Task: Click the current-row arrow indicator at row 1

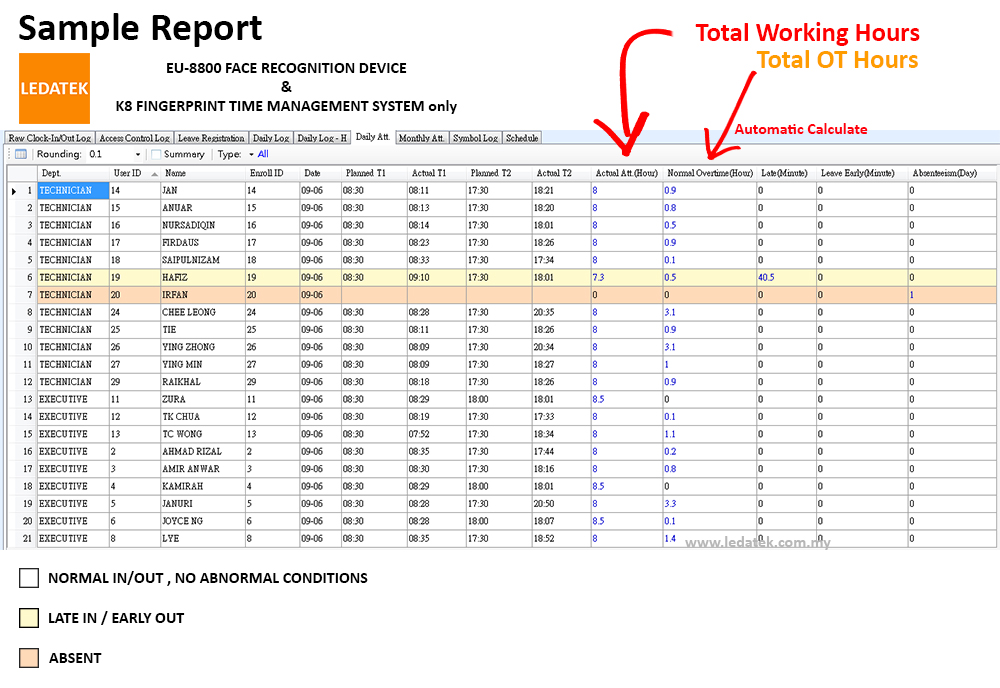Action: point(14,191)
